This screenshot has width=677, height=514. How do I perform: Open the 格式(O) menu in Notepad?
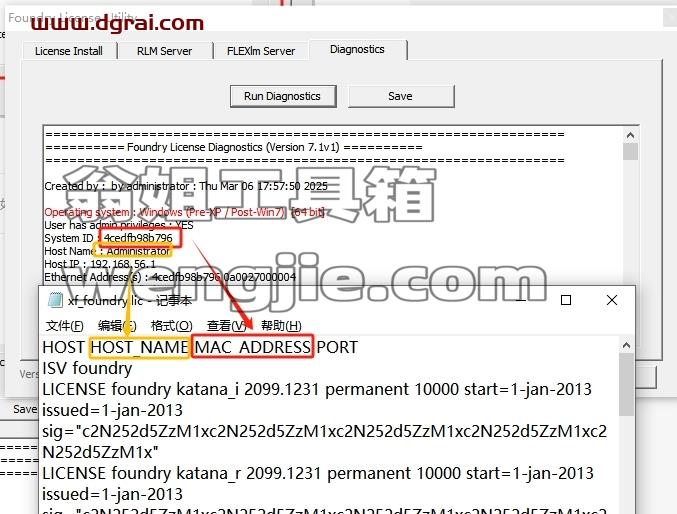(171, 325)
